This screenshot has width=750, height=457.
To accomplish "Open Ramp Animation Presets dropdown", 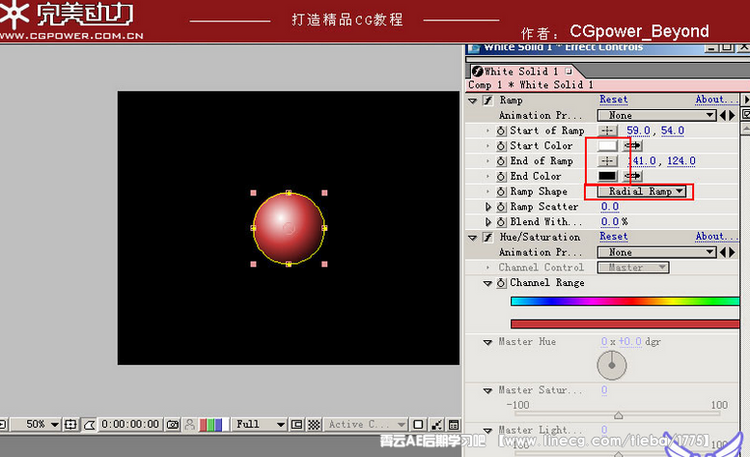I will click(656, 115).
